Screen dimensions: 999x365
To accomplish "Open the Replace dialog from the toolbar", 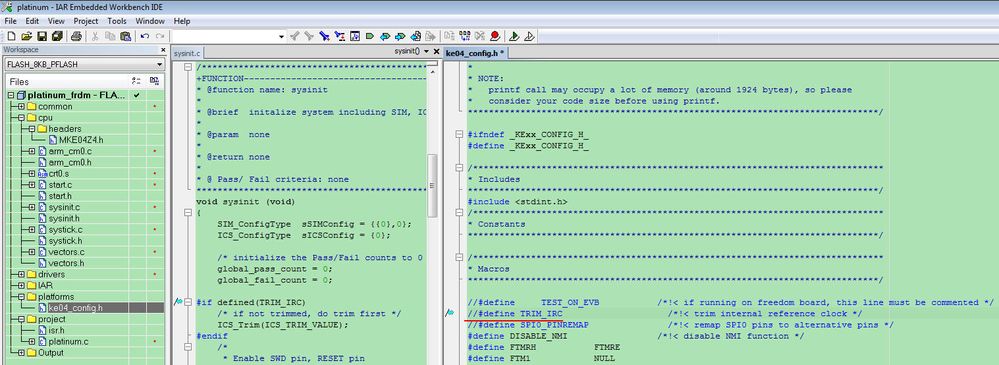I will pos(340,36).
